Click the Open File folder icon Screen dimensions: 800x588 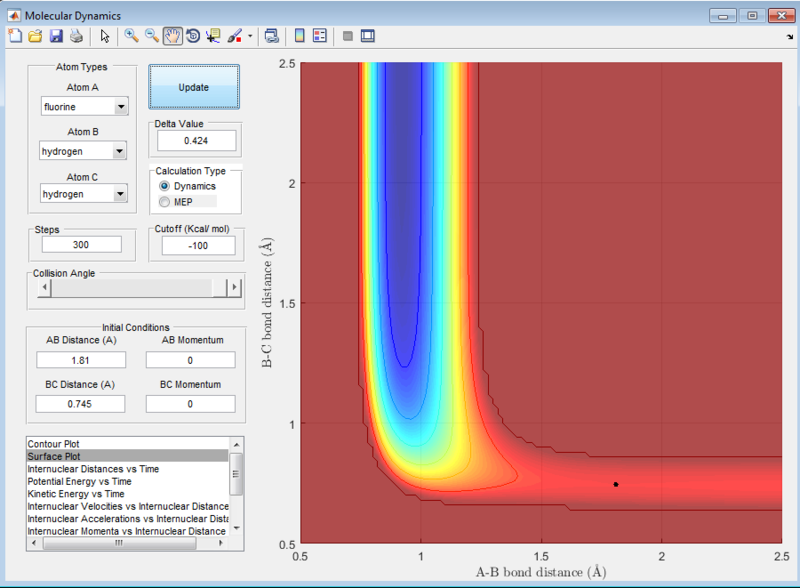click(x=35, y=36)
